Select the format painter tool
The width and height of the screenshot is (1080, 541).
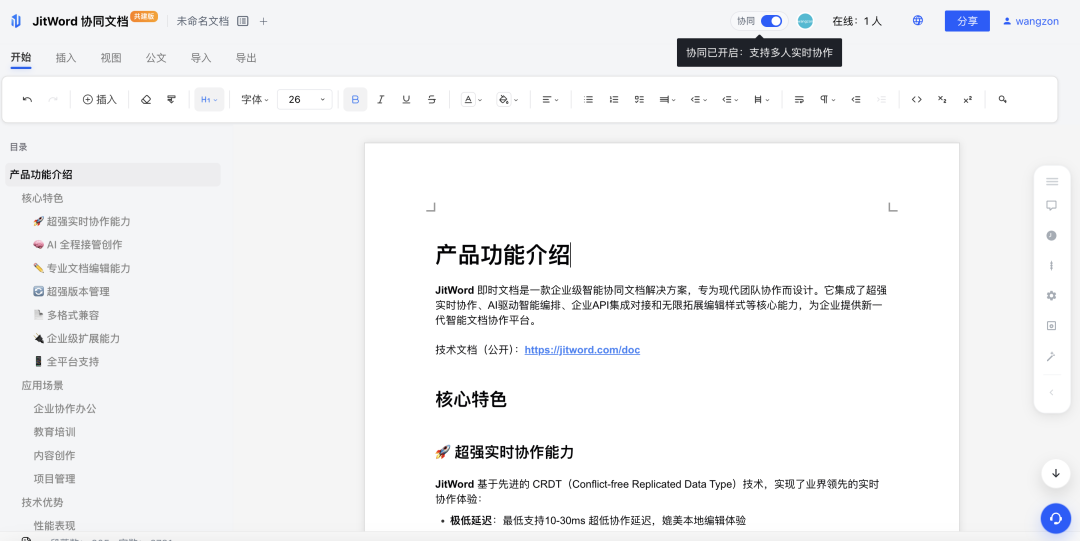(171, 99)
